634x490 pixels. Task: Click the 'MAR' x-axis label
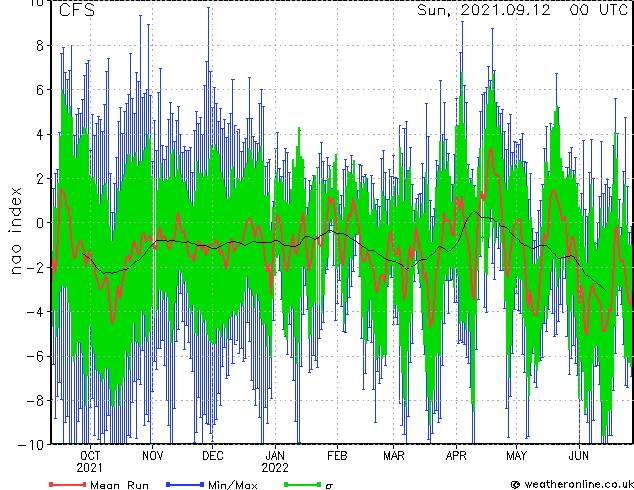(393, 456)
